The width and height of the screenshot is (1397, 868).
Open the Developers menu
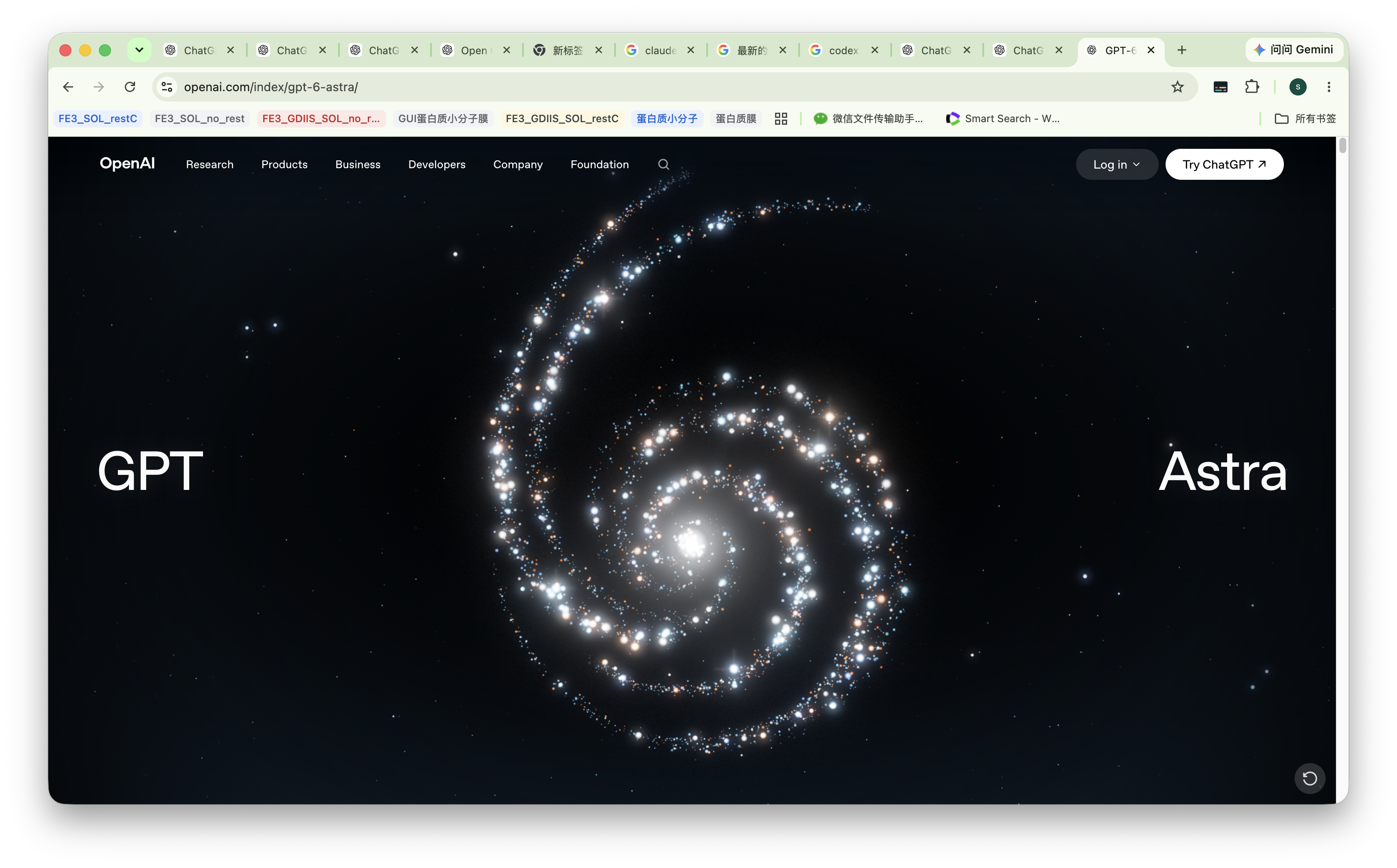tap(437, 164)
